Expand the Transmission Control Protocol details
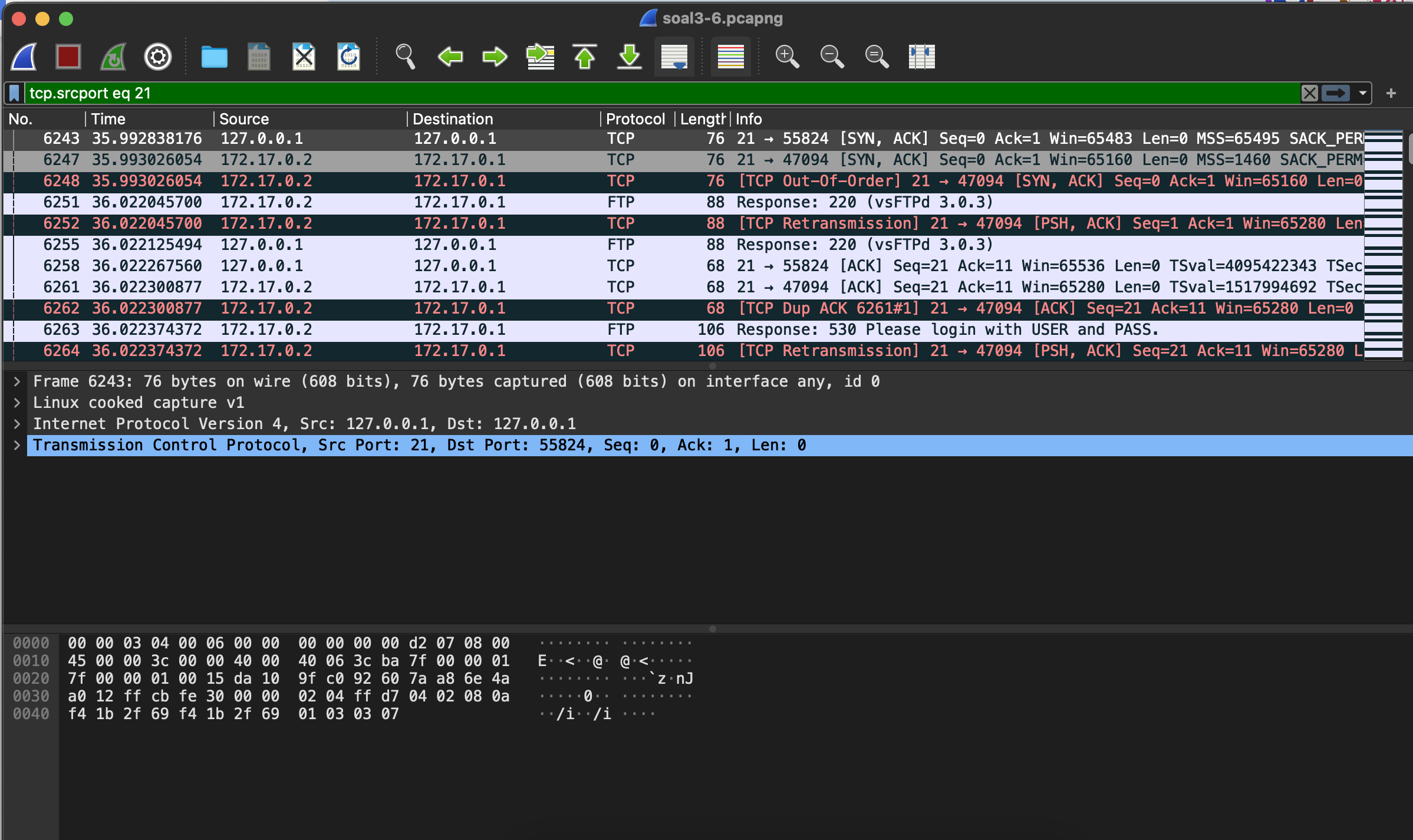This screenshot has height=840, width=1413. pos(17,444)
